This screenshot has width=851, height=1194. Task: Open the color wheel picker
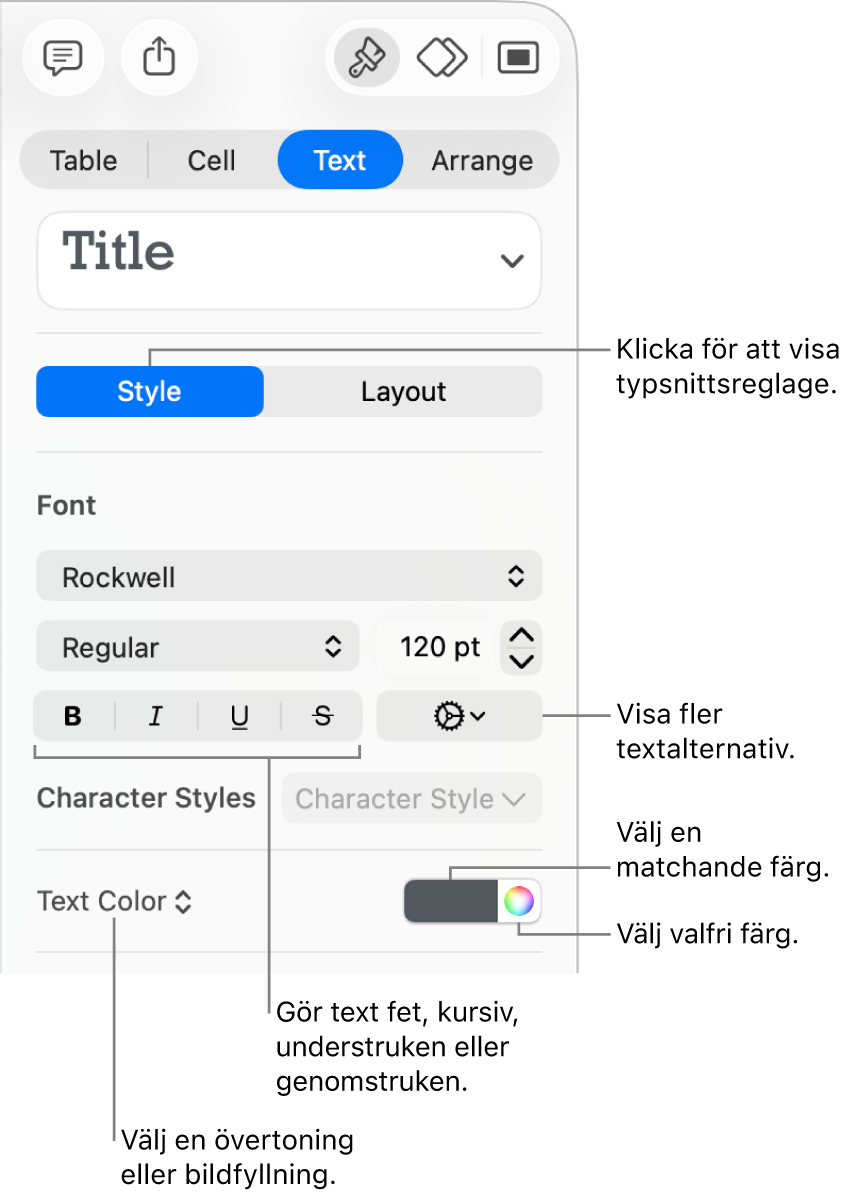(518, 902)
